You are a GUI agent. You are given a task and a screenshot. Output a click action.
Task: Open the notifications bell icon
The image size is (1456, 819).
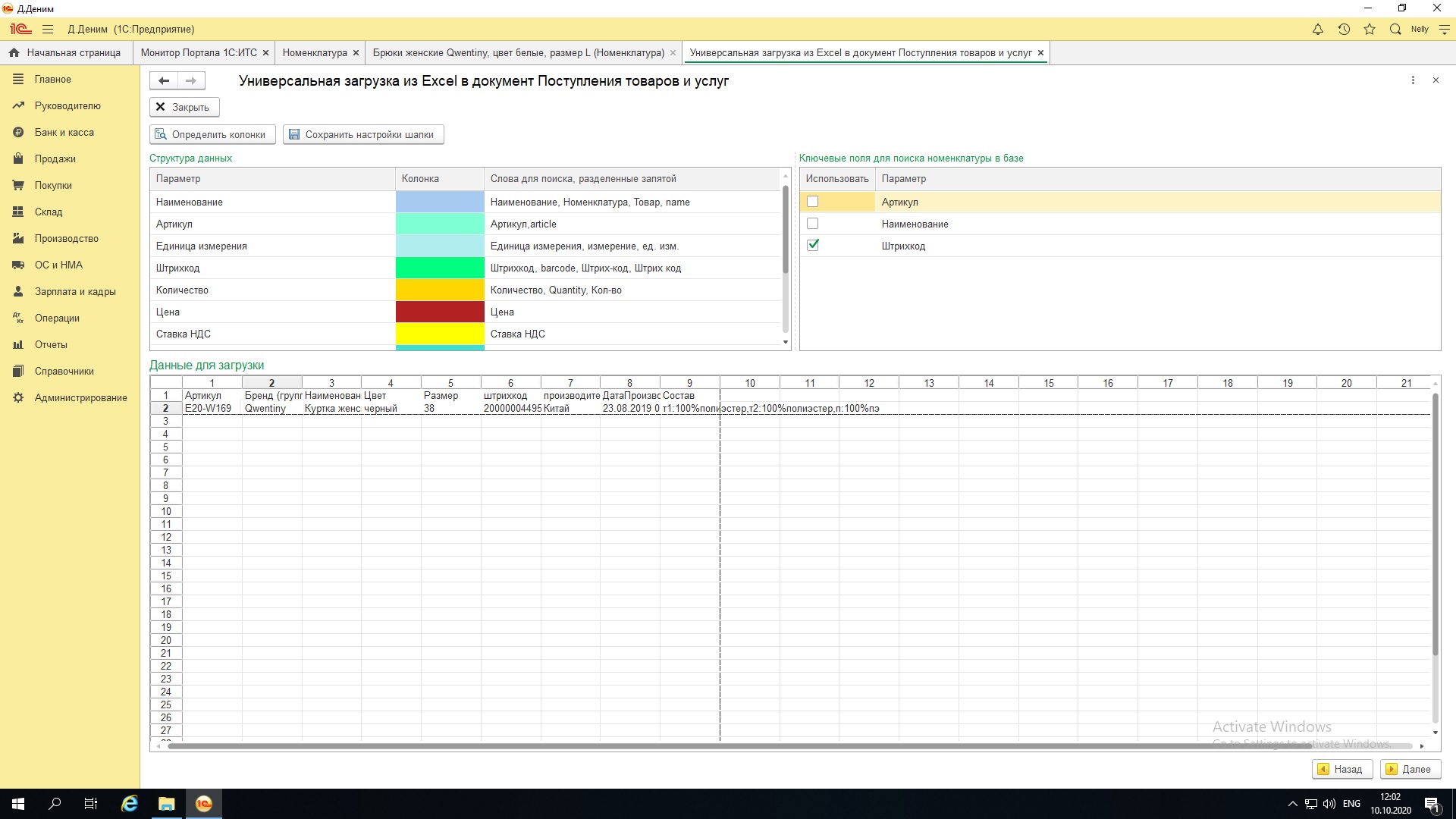(1318, 30)
